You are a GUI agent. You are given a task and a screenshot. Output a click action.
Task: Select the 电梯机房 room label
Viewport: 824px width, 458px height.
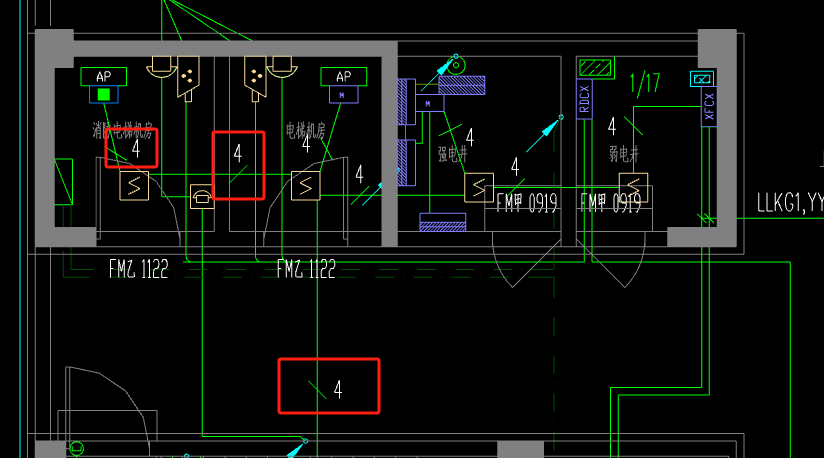306,130
